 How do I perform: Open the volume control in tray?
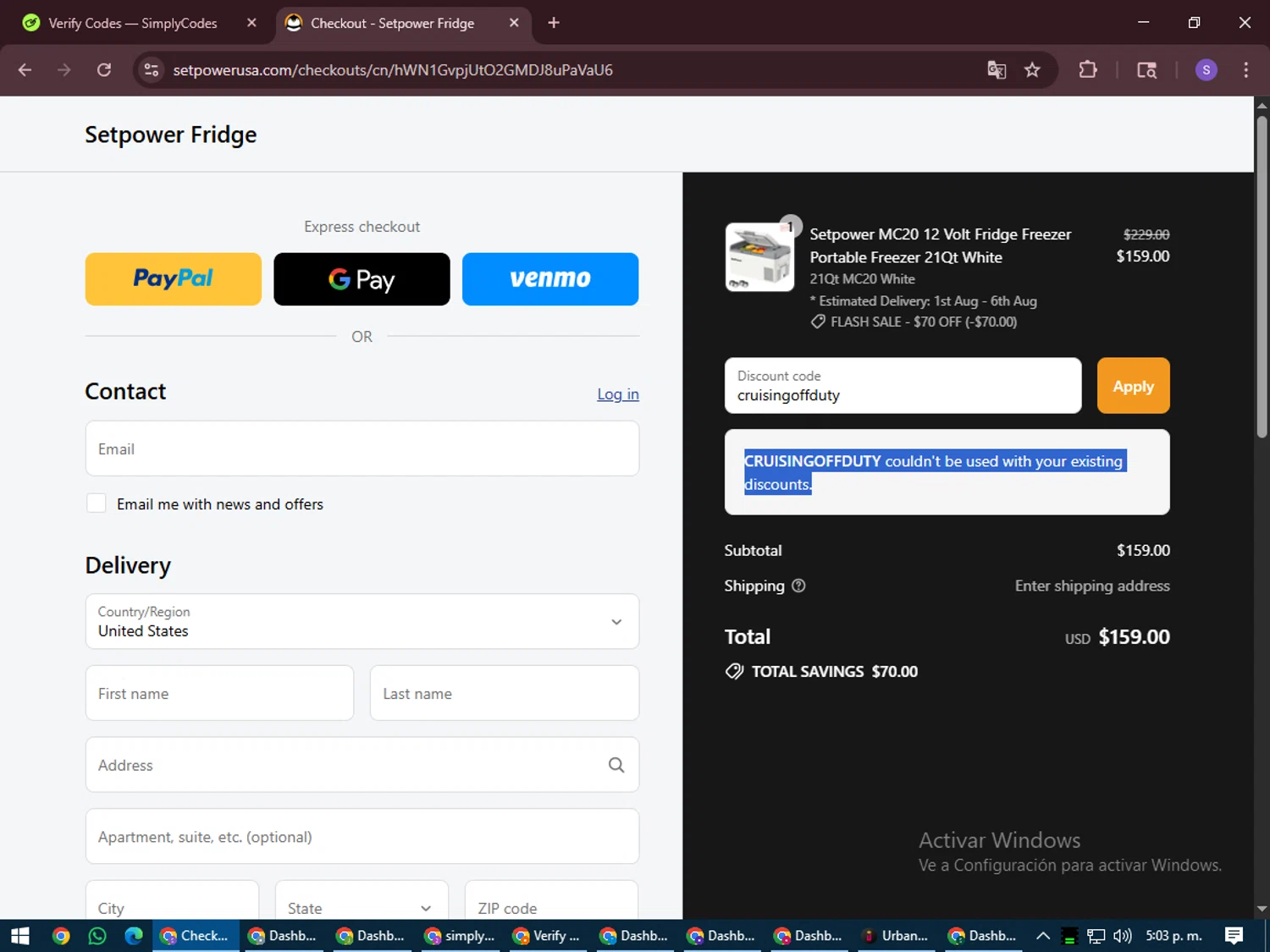point(1123,936)
